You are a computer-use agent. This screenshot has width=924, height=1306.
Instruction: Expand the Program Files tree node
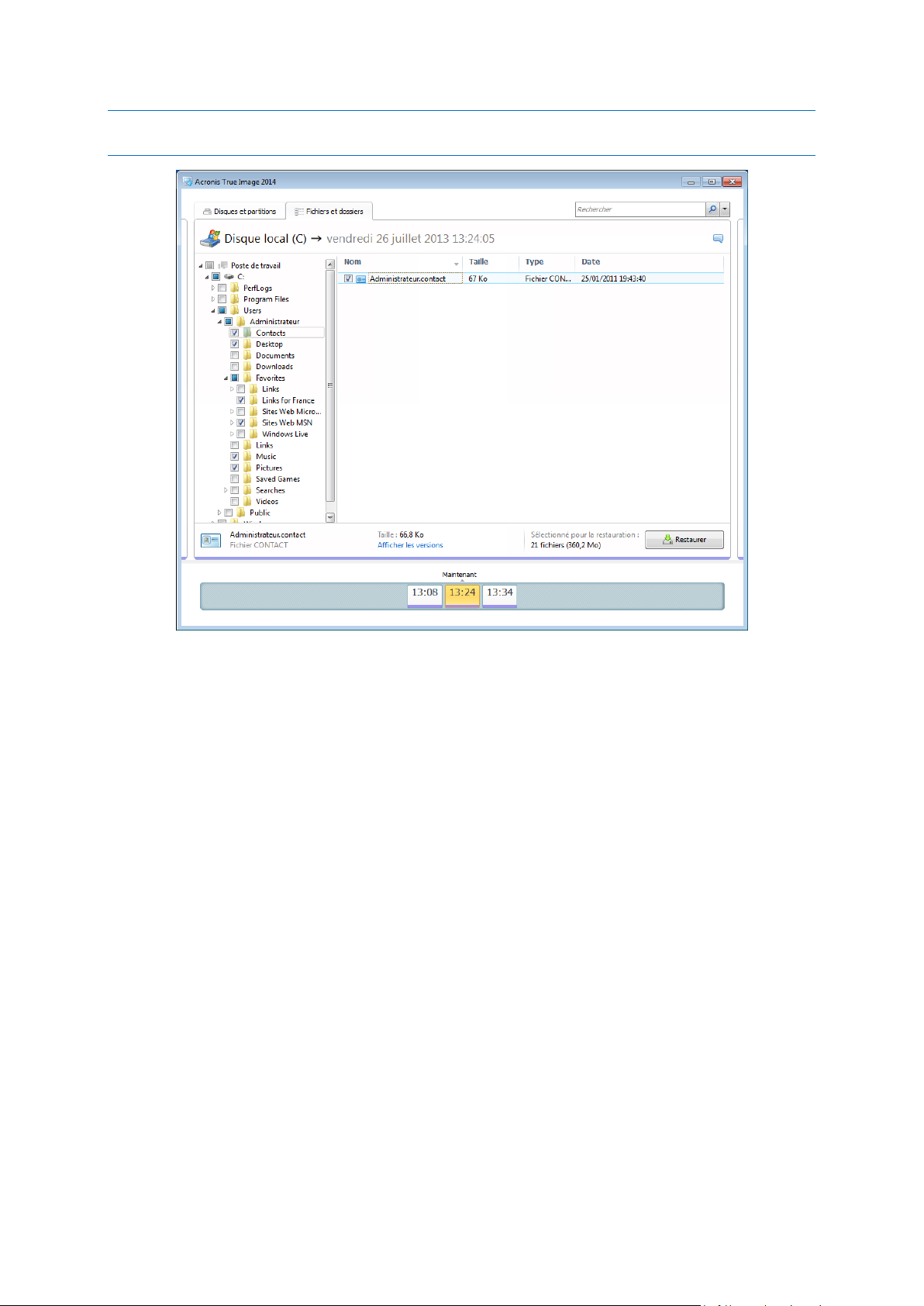coord(213,299)
